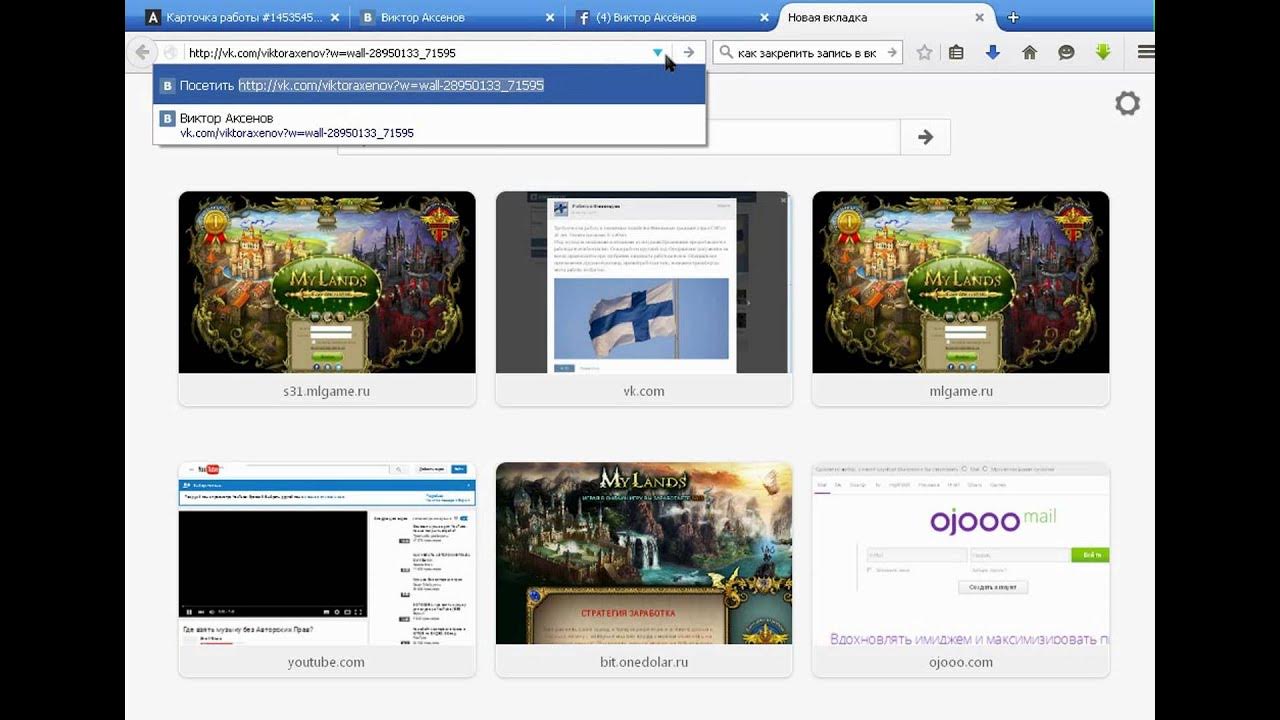Viewport: 1280px width, 720px height.
Task: Click the youtube.com tile label
Action: [x=326, y=662]
